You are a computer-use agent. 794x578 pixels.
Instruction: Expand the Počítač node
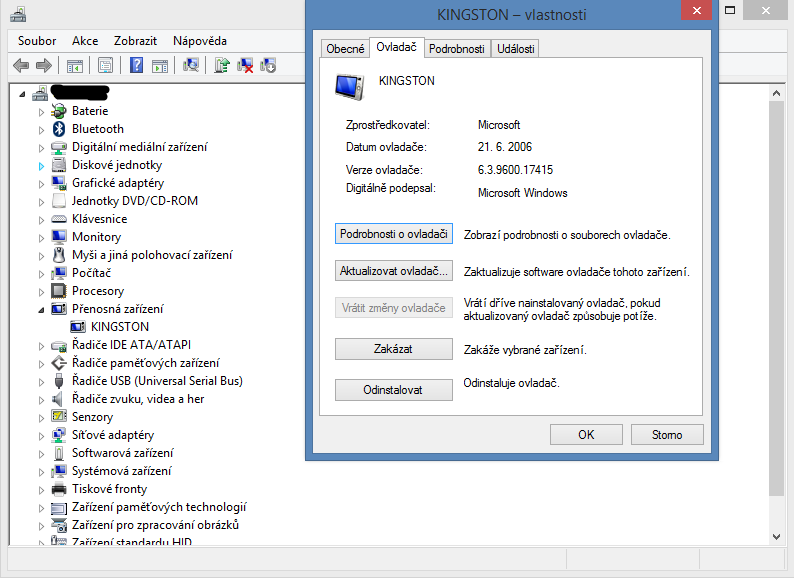(41, 274)
